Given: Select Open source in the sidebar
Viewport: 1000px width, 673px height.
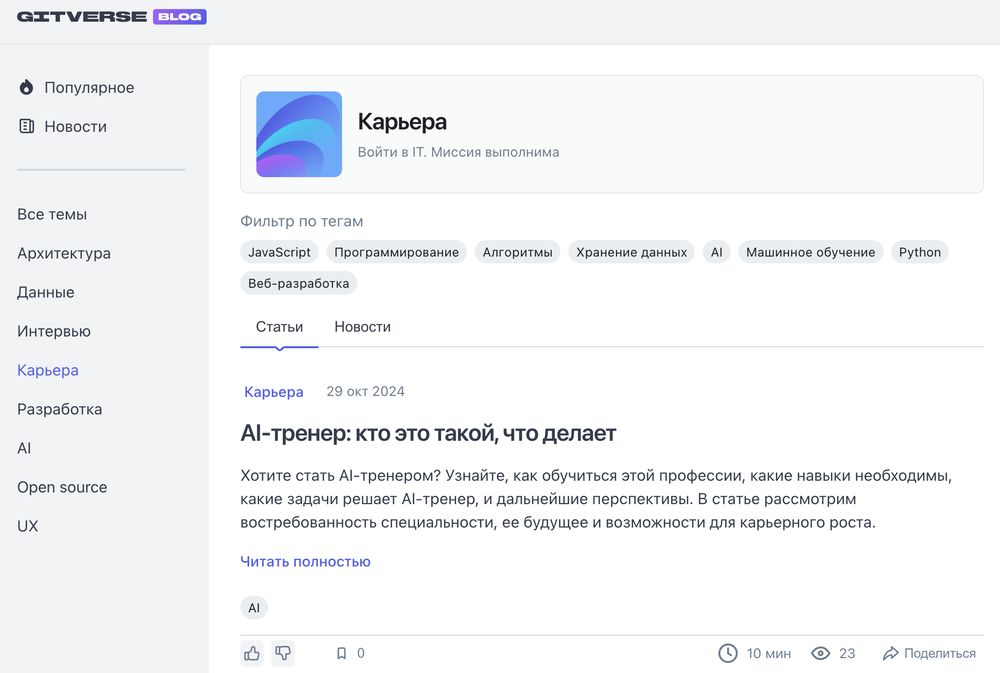Looking at the screenshot, I should click(62, 487).
